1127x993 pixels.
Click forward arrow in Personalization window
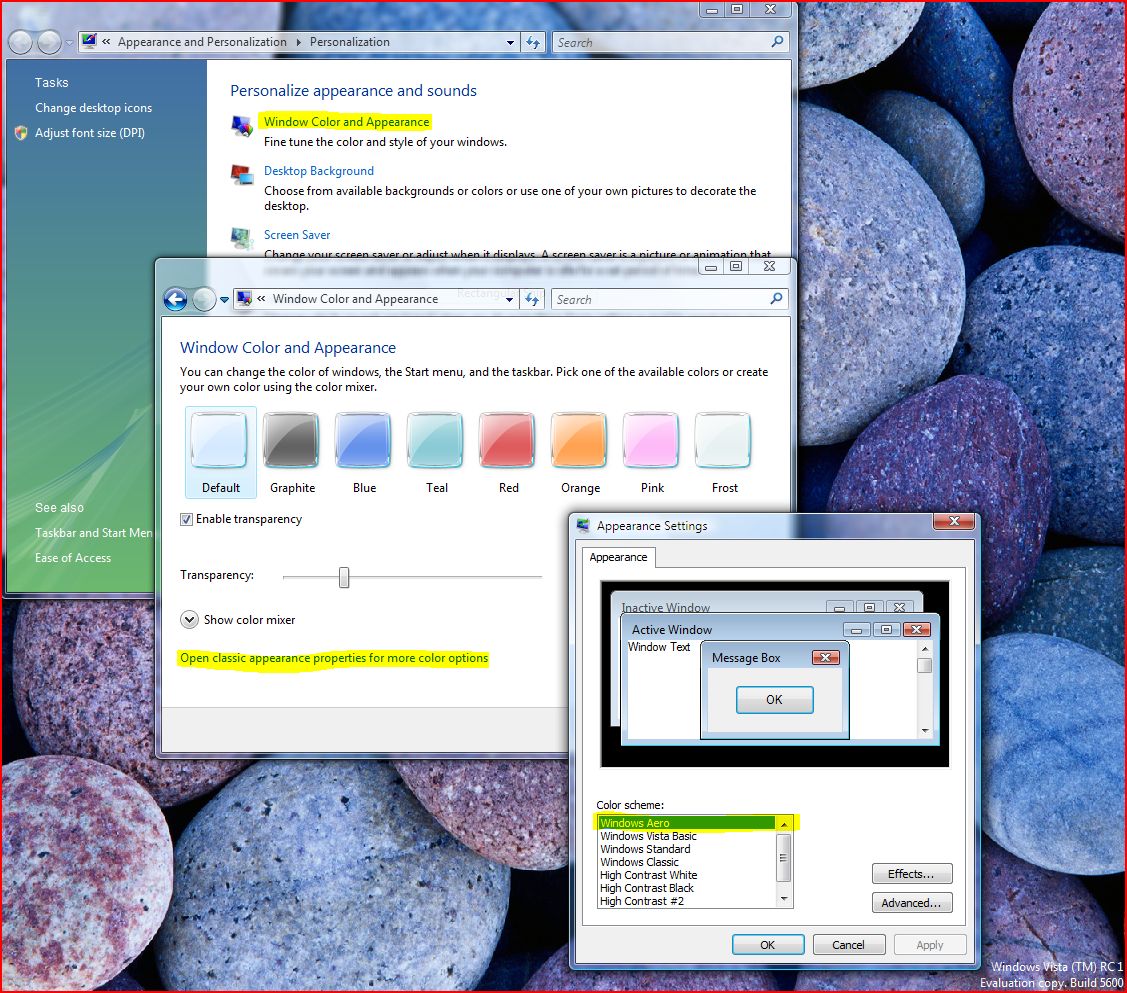click(49, 42)
